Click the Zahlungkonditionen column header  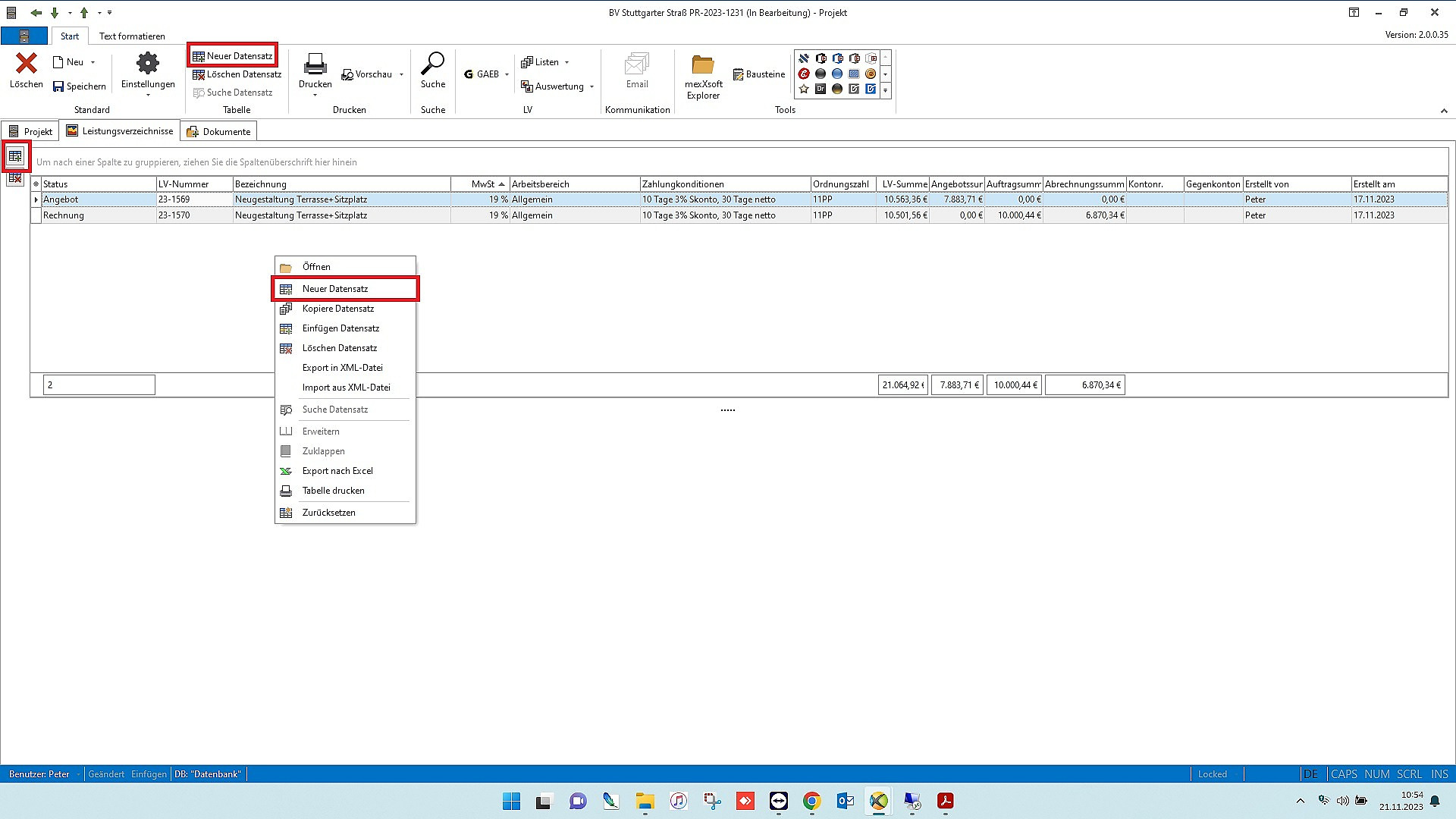[x=725, y=184]
